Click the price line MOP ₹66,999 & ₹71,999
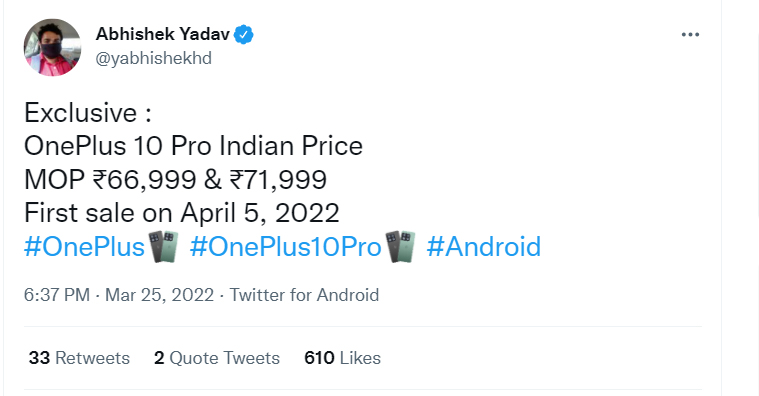Viewport: 759px width, 396px height. click(x=176, y=179)
